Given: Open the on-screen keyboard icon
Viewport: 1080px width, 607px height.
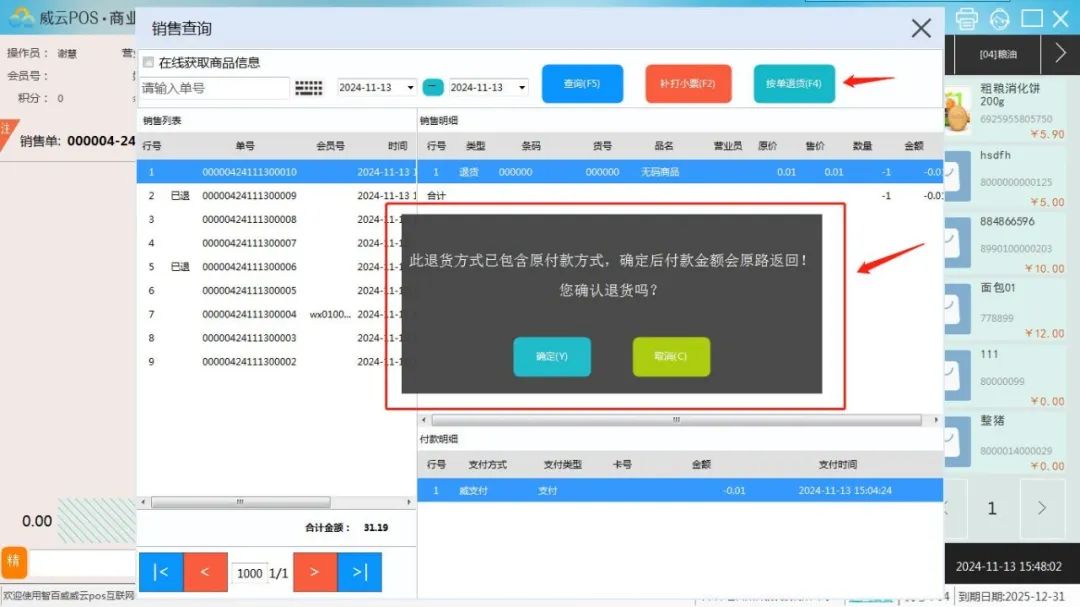Looking at the screenshot, I should (309, 88).
